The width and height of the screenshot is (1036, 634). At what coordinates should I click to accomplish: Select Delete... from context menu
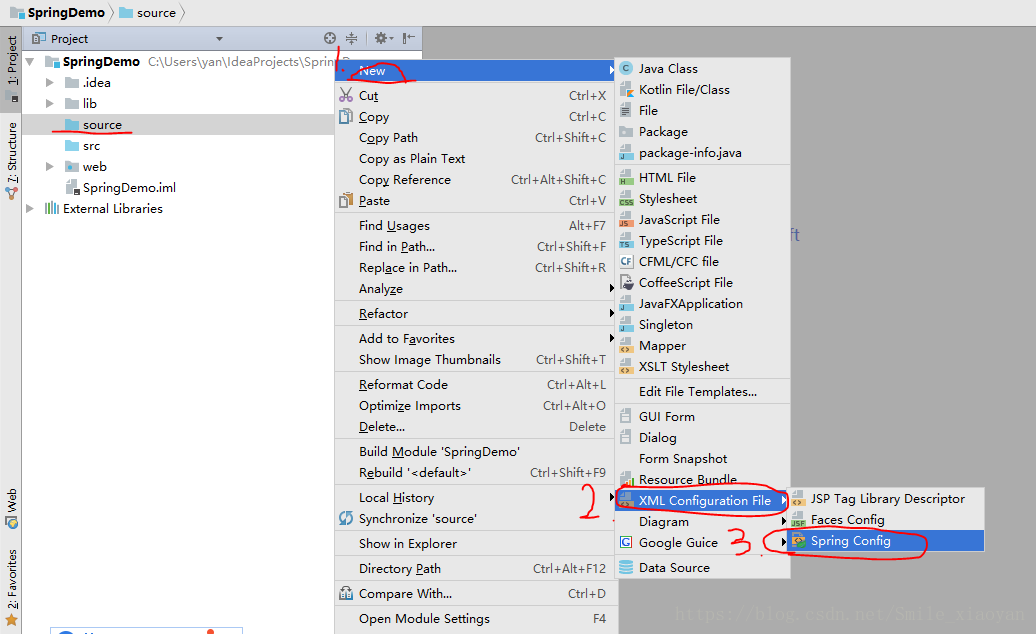coord(474,427)
